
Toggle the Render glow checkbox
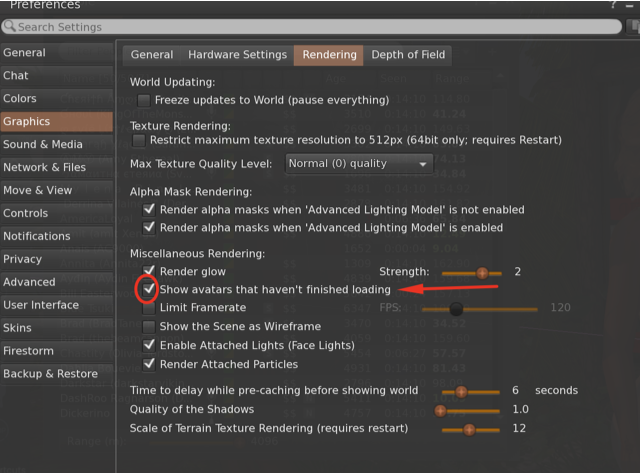pos(149,271)
